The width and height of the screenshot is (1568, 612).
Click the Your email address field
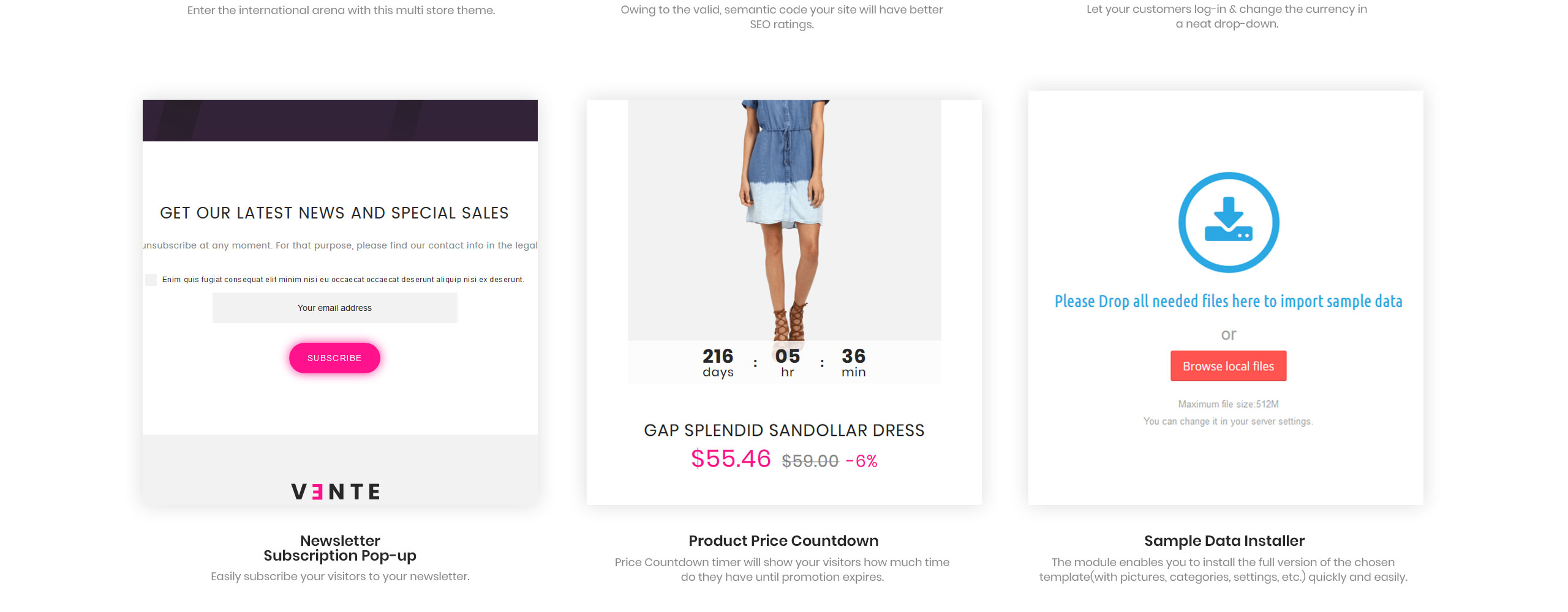point(334,308)
